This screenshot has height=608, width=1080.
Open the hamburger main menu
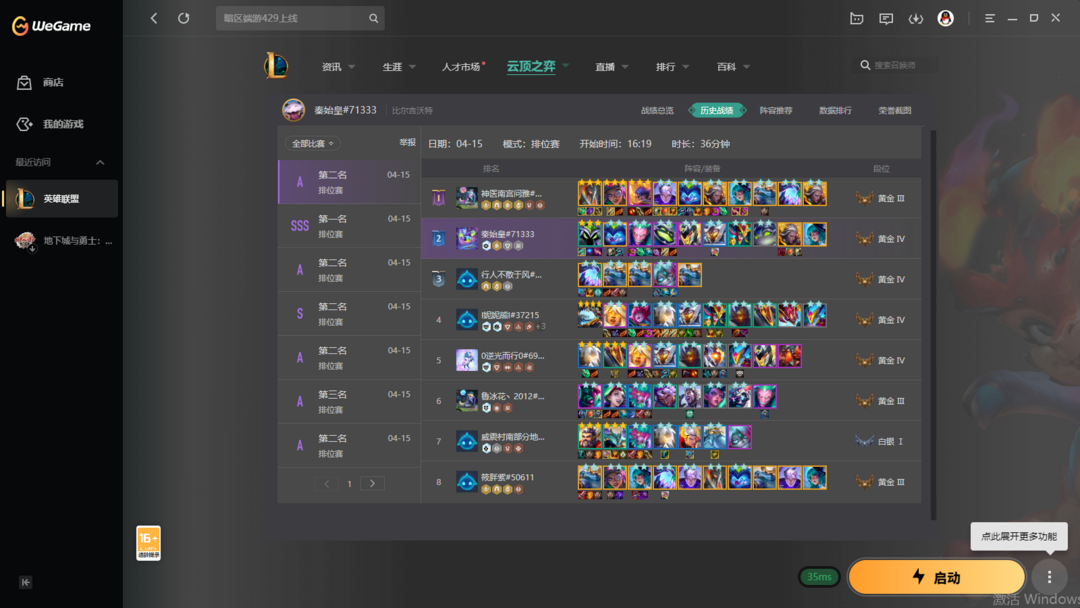tap(990, 19)
